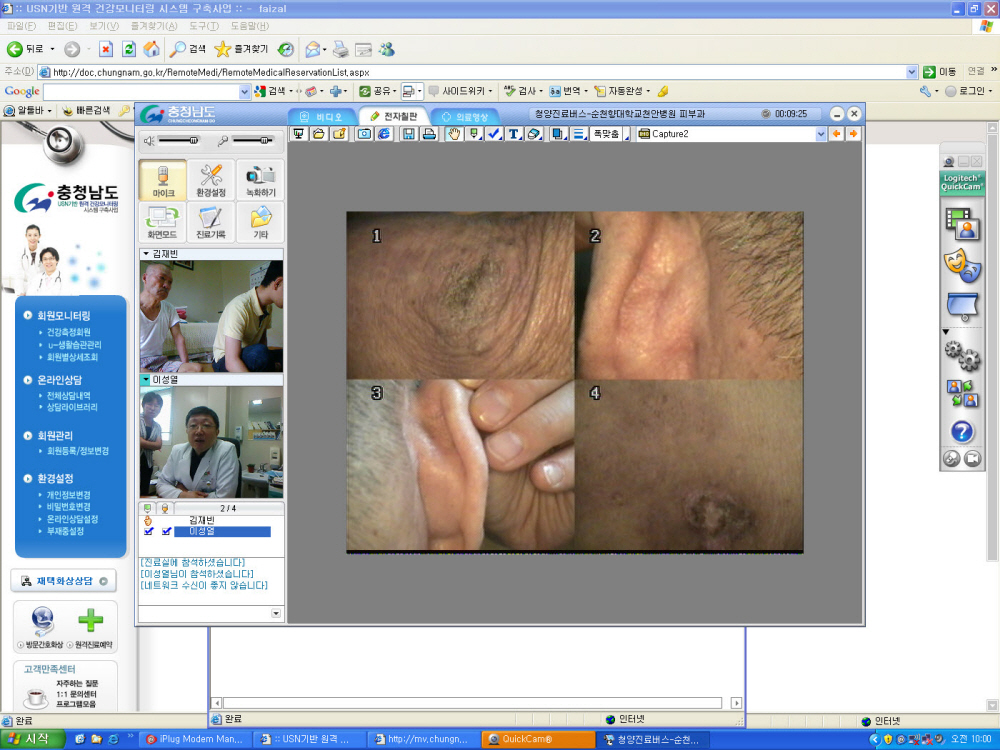The image size is (1000, 750).
Task: Click the printer icon in whiteboard toolbar
Action: click(x=428, y=134)
